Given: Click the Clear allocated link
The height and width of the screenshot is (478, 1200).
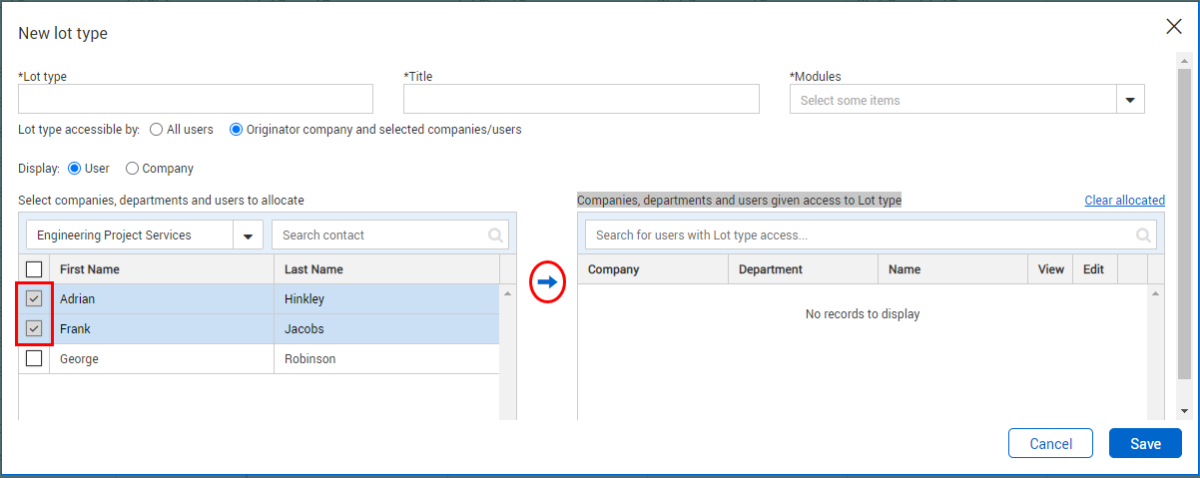Looking at the screenshot, I should click(1124, 200).
